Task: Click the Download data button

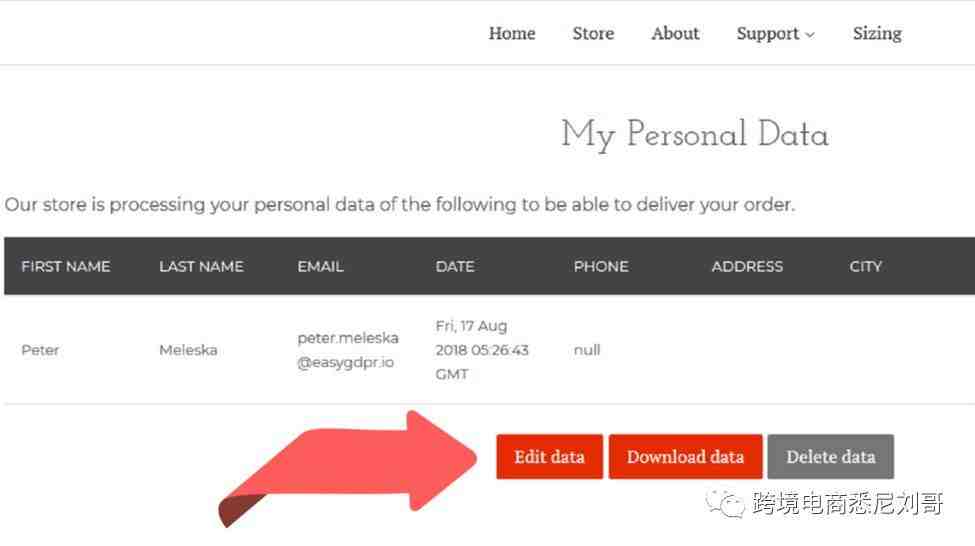Action: (685, 456)
